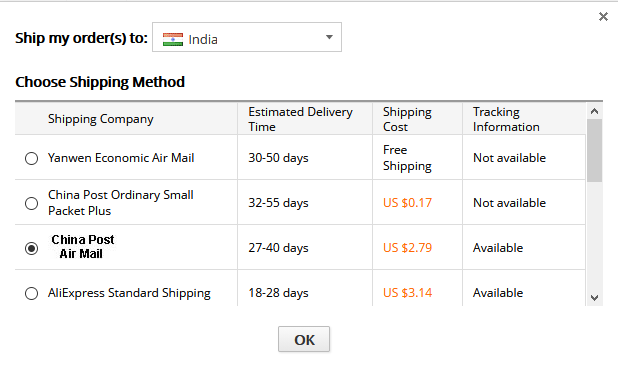Click the Estimated Delivery Time column header
The height and width of the screenshot is (366, 618).
tap(300, 119)
